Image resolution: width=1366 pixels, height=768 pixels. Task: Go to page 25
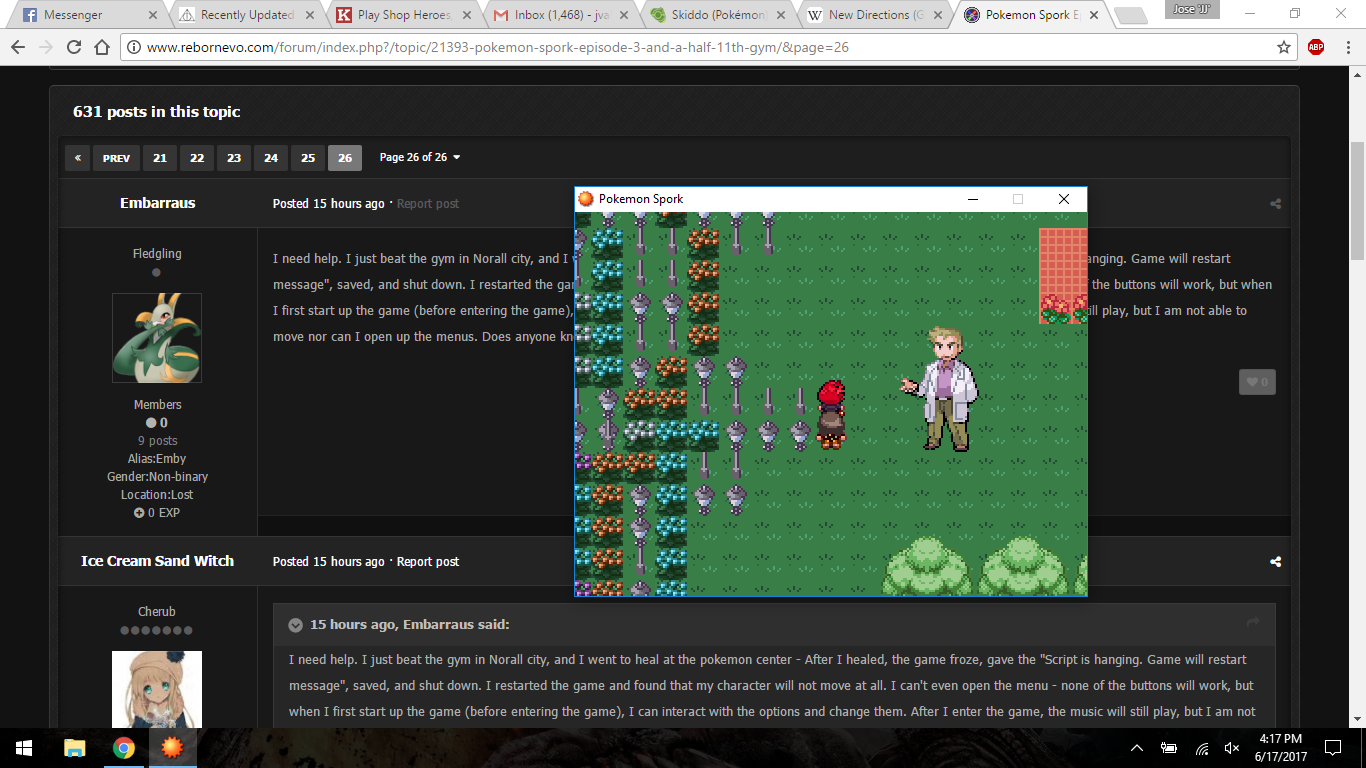307,158
